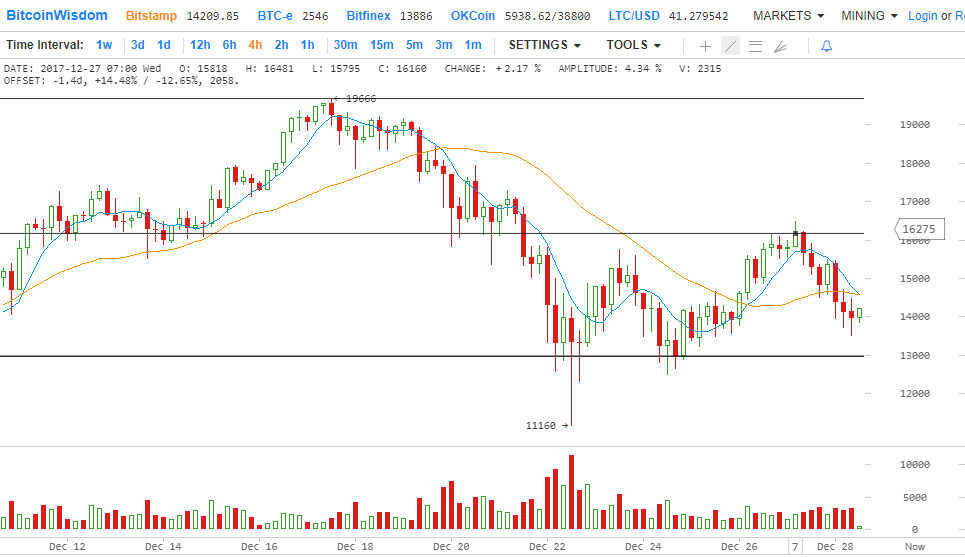Image resolution: width=965 pixels, height=557 pixels.
Task: Select the fan lines drawing tool
Action: pyautogui.click(x=780, y=46)
